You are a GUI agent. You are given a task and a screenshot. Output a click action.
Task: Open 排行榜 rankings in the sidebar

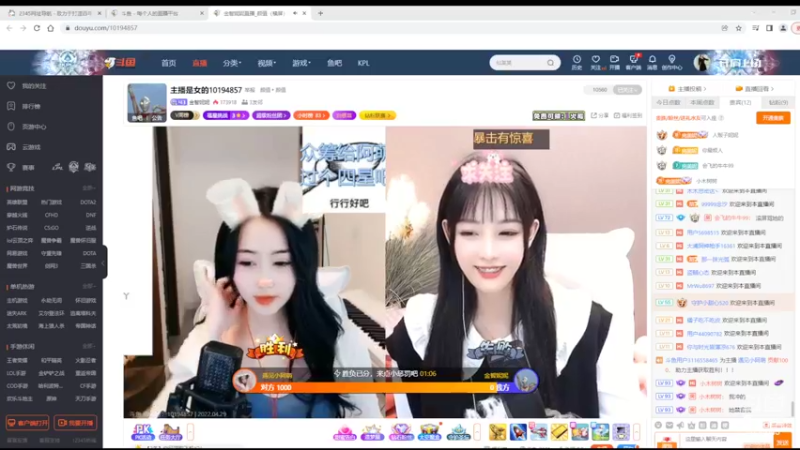[24, 106]
